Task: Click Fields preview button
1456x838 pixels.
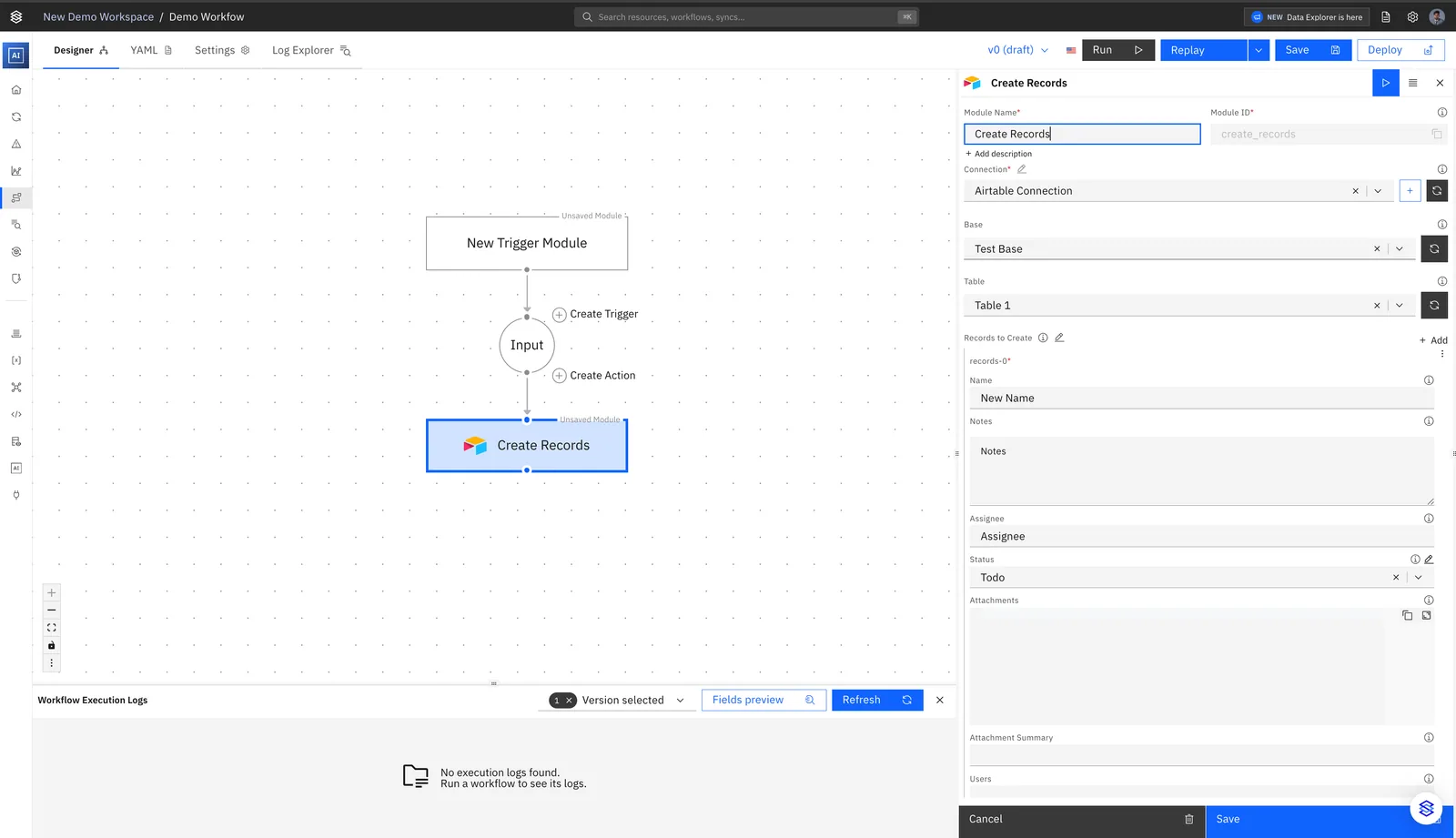Action: coord(763,701)
